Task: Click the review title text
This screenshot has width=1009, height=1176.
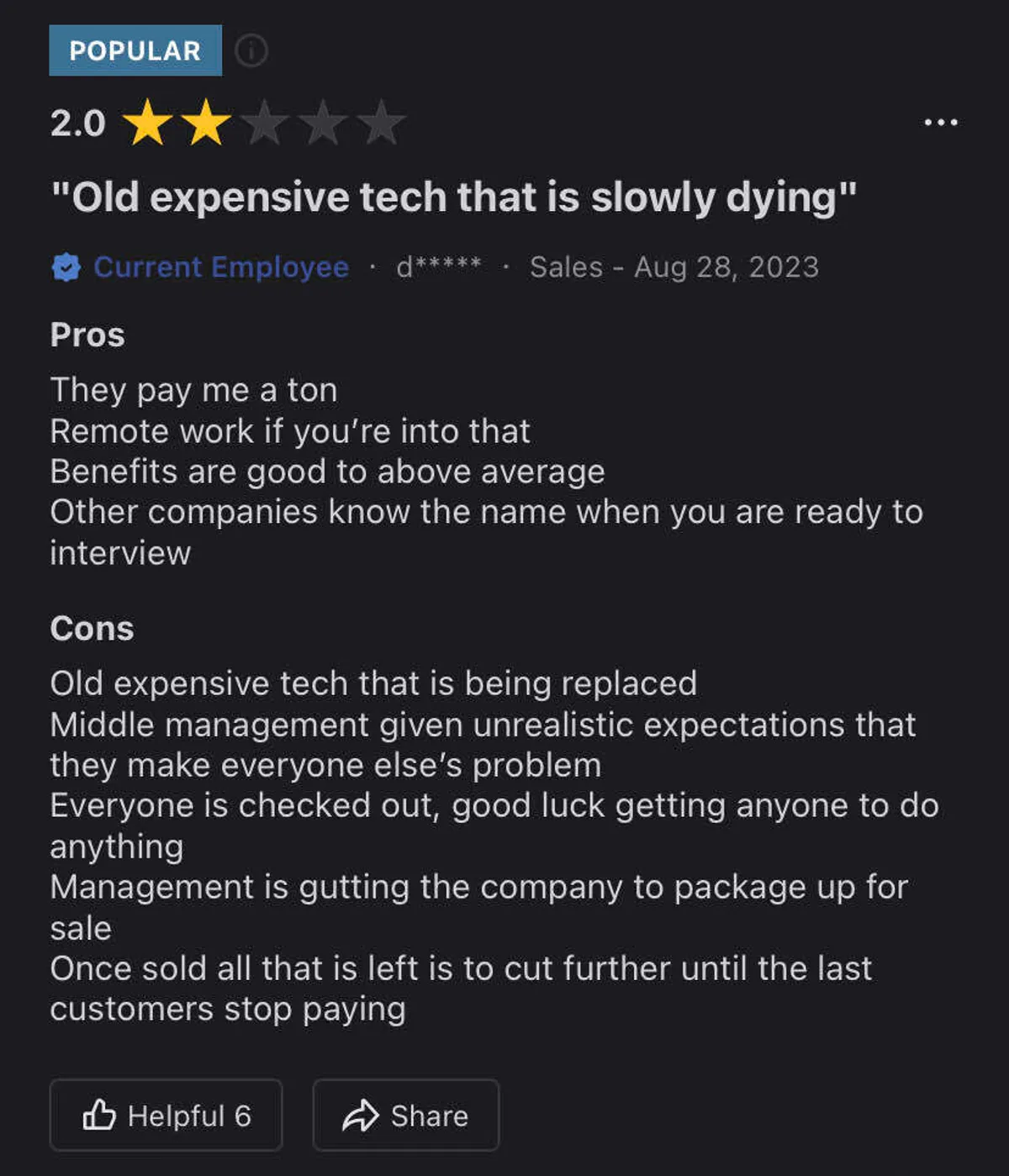Action: 453,198
